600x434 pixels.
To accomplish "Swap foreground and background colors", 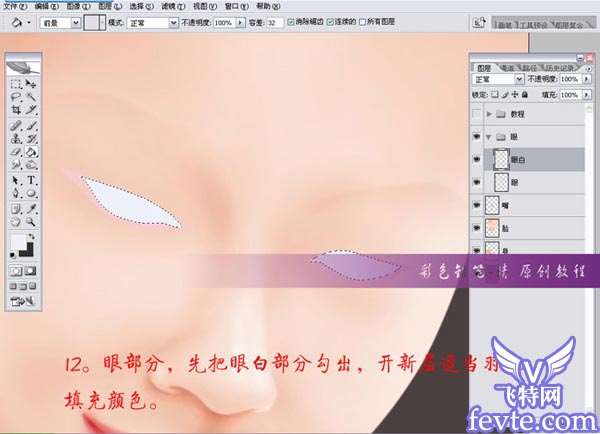I will (32, 237).
